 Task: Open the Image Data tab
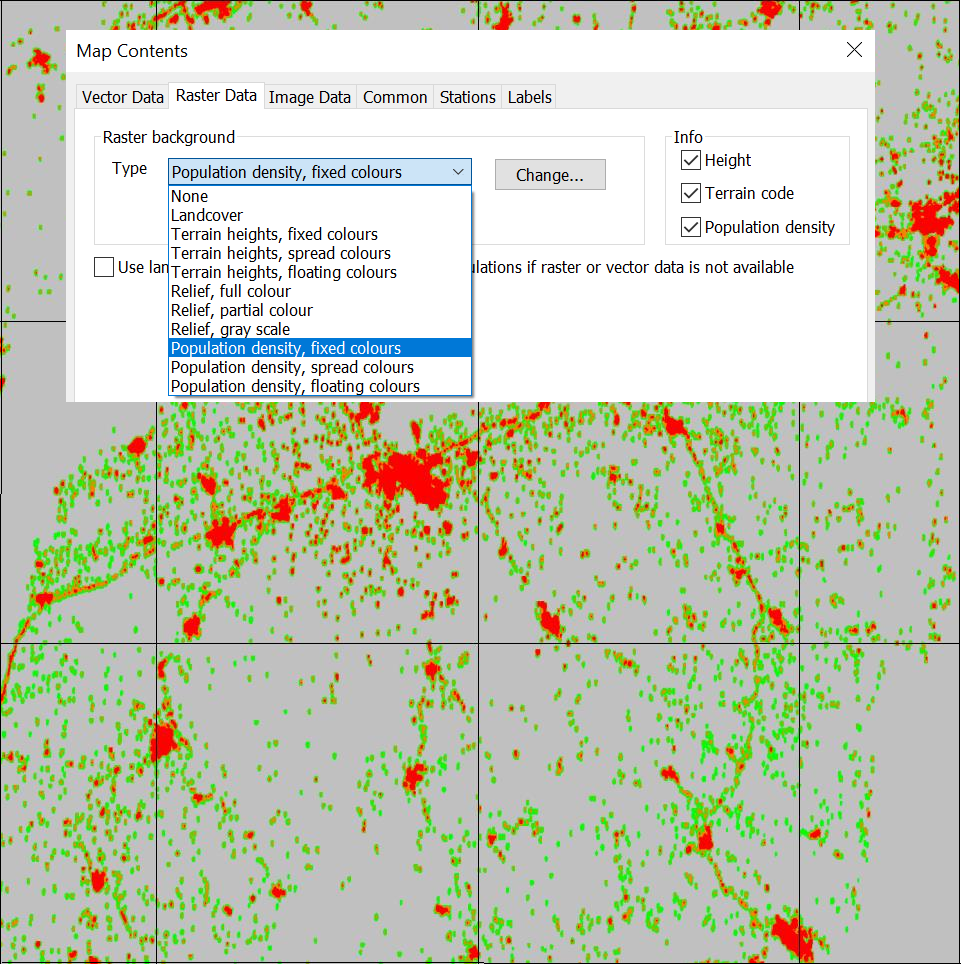click(x=310, y=97)
